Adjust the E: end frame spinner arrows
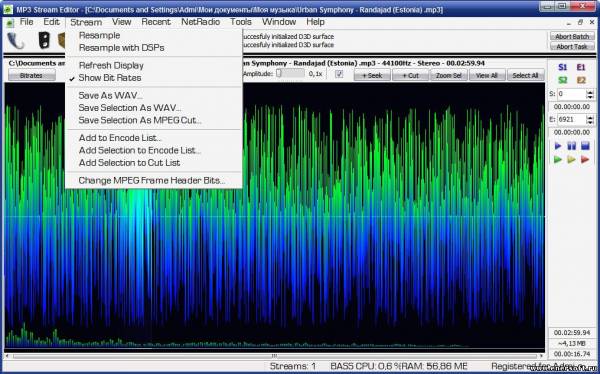Image resolution: width=600 pixels, height=374 pixels. point(590,119)
